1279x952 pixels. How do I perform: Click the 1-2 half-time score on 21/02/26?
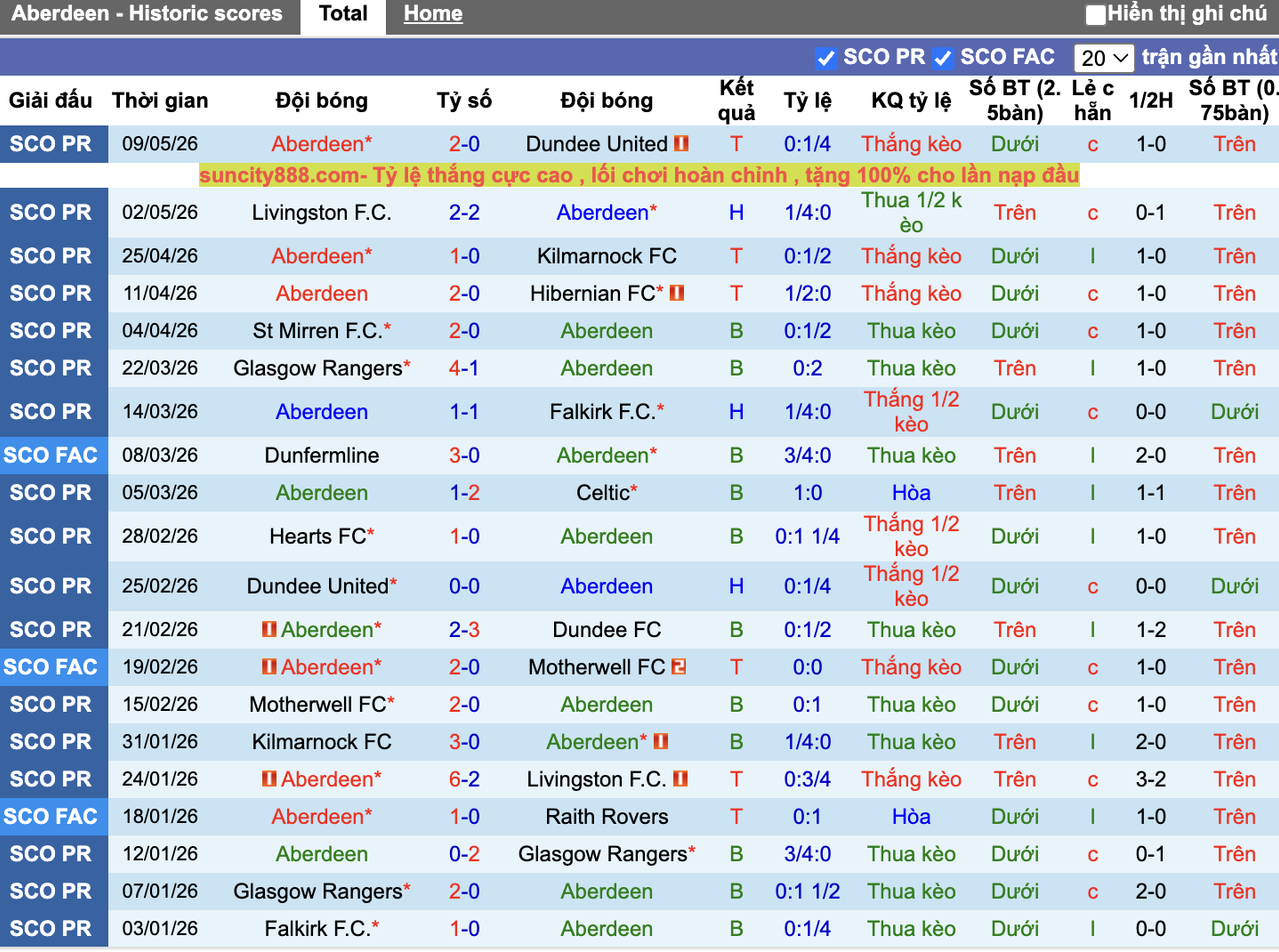pos(1151,630)
